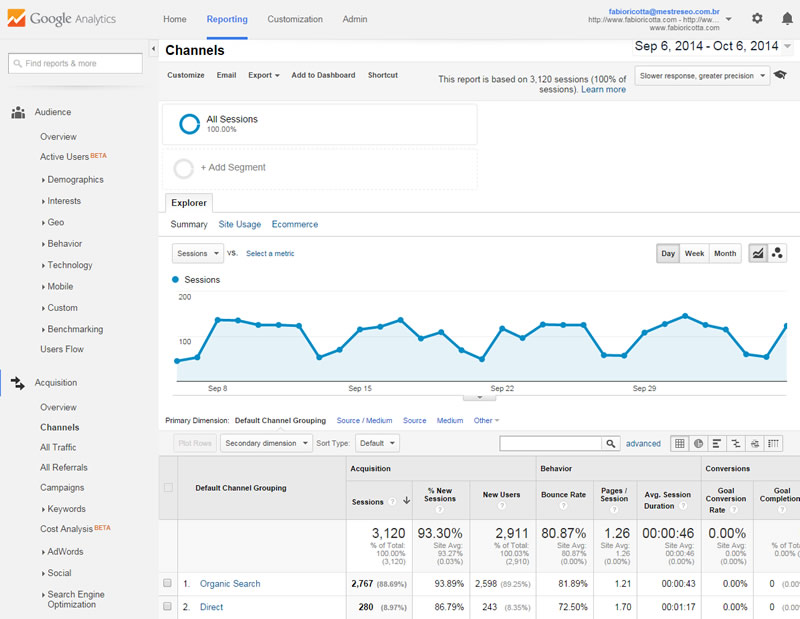Click help icon under Pages / Session
The height and width of the screenshot is (619, 800).
(614, 509)
